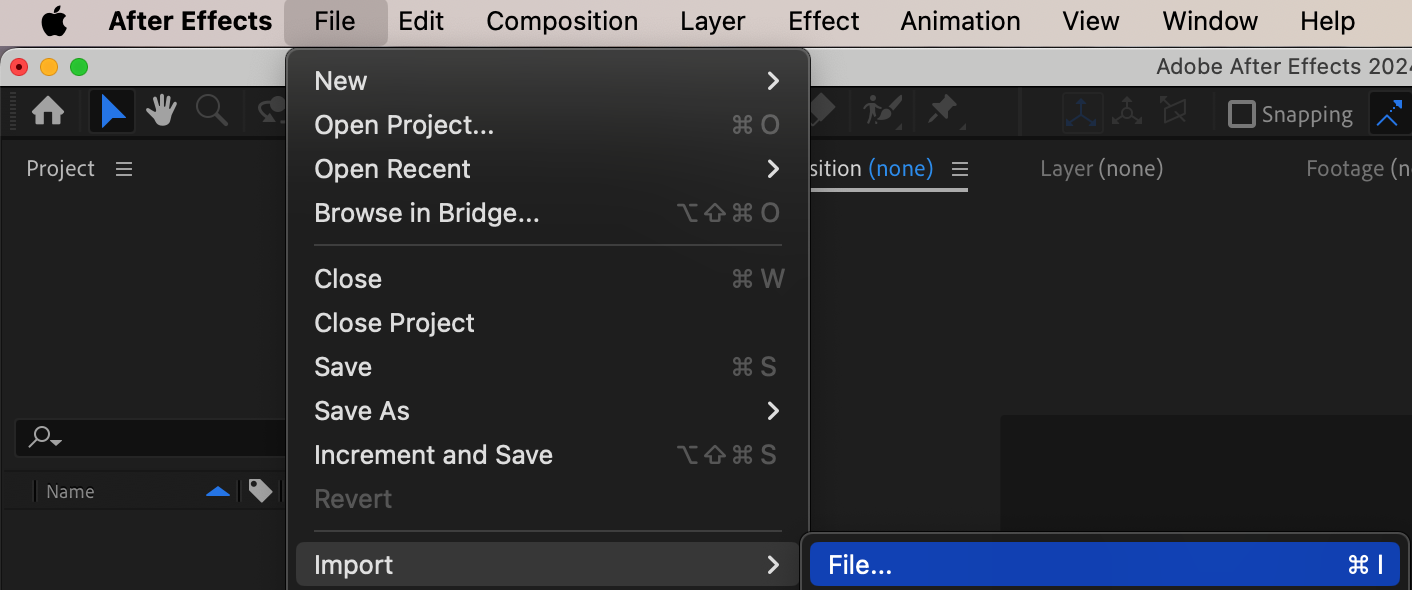Select the Selection arrow tool
This screenshot has width=1412, height=590.
112,111
